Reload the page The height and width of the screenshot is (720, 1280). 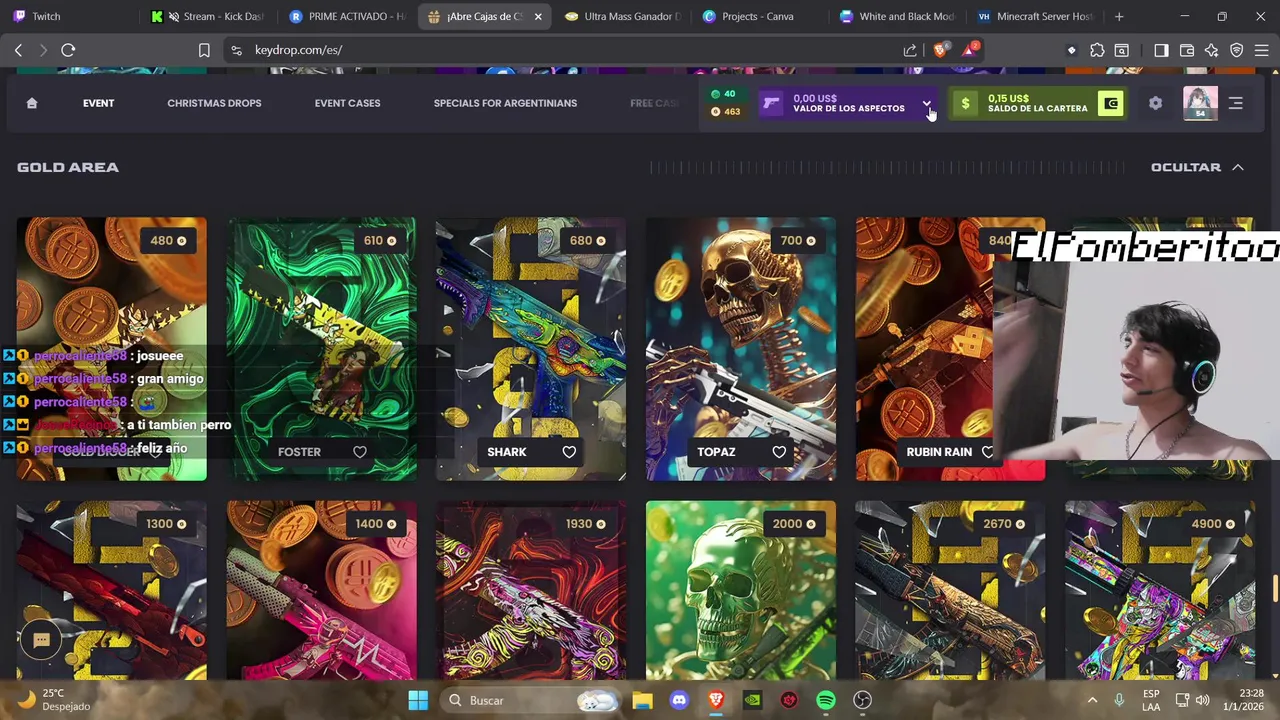(x=68, y=50)
